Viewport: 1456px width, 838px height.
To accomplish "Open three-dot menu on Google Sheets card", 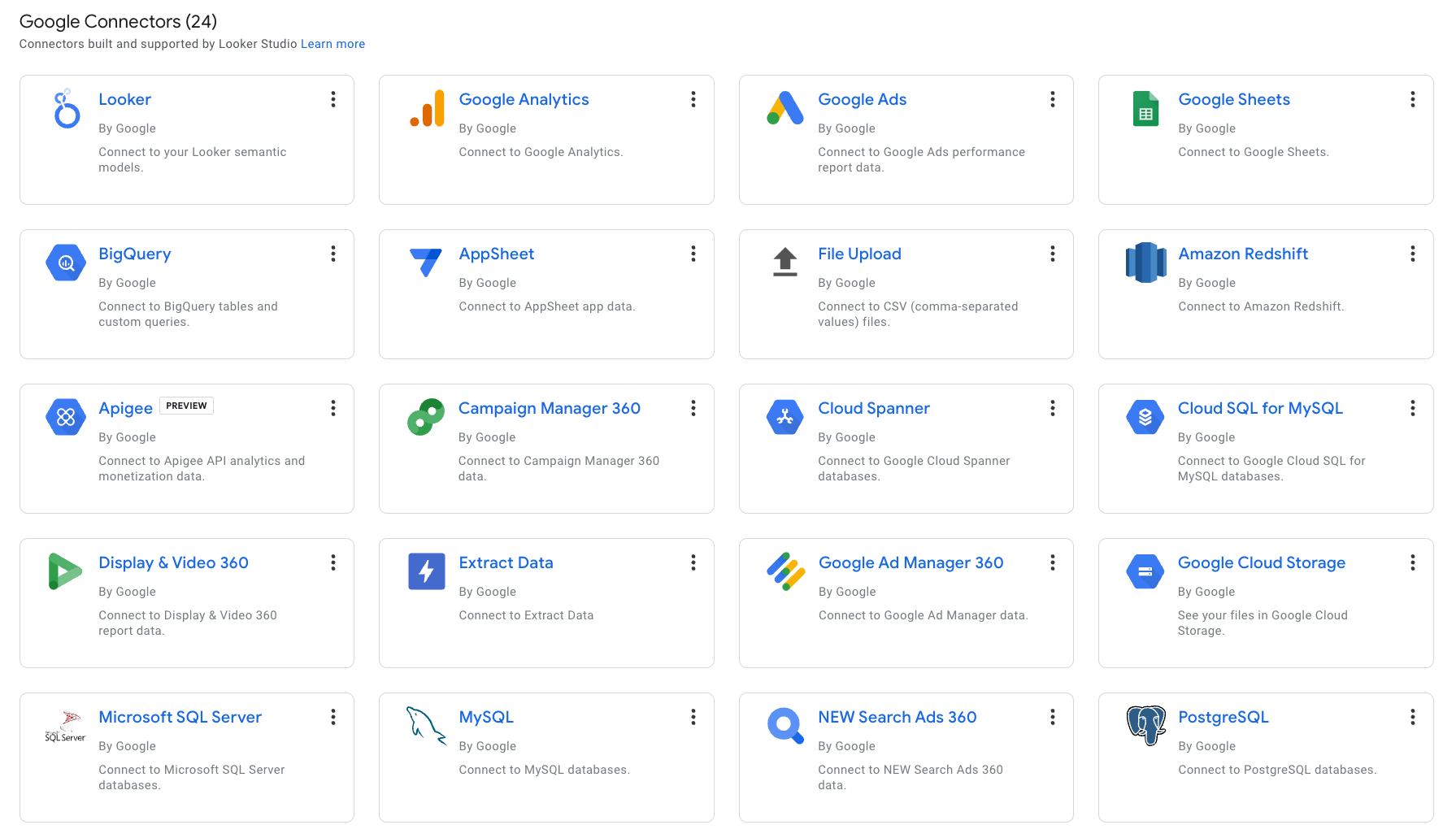I will (x=1412, y=99).
